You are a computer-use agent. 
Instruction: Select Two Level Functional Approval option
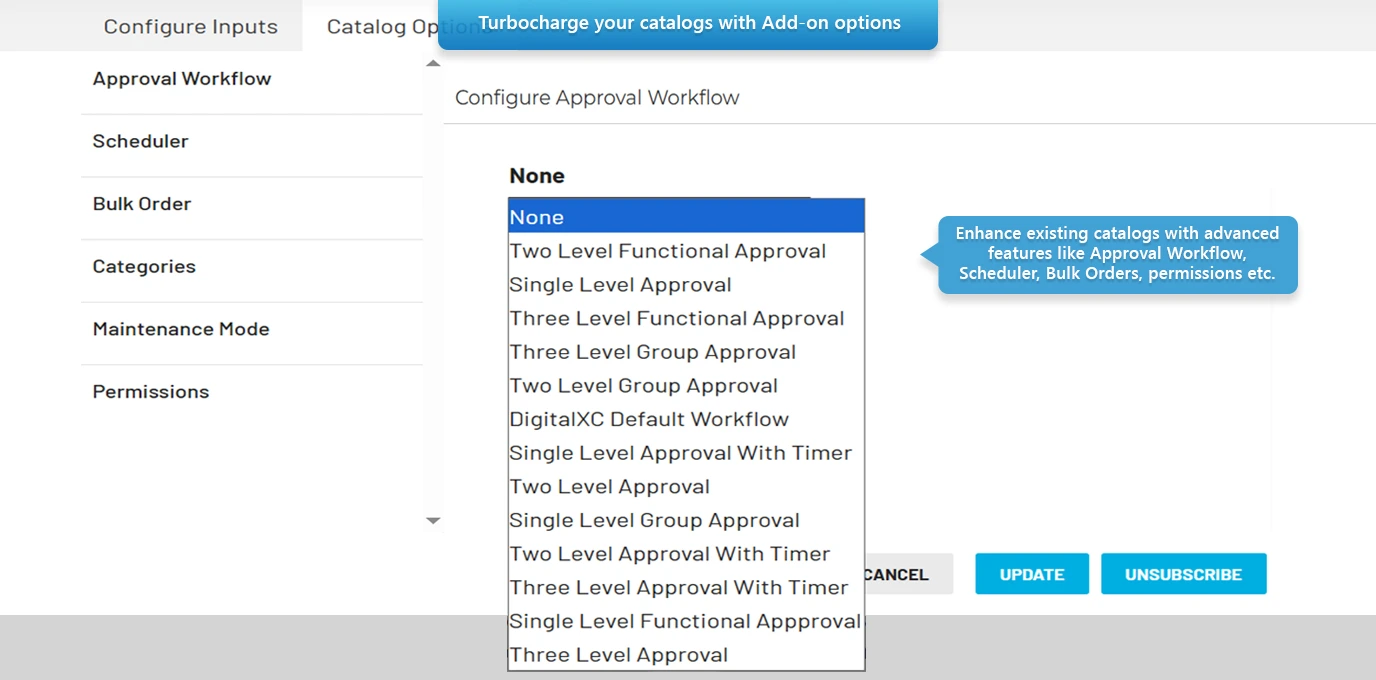tap(668, 251)
